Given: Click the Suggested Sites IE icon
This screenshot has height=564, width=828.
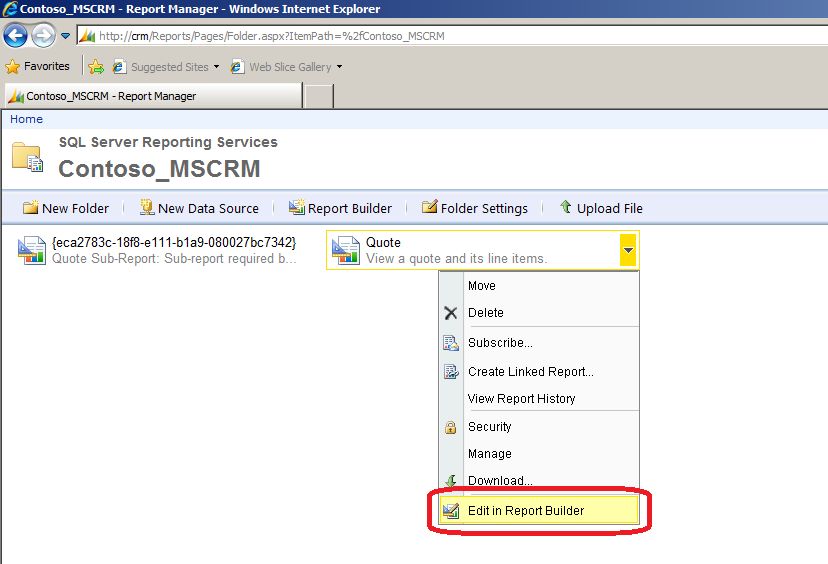Looking at the screenshot, I should pyautogui.click(x=119, y=67).
